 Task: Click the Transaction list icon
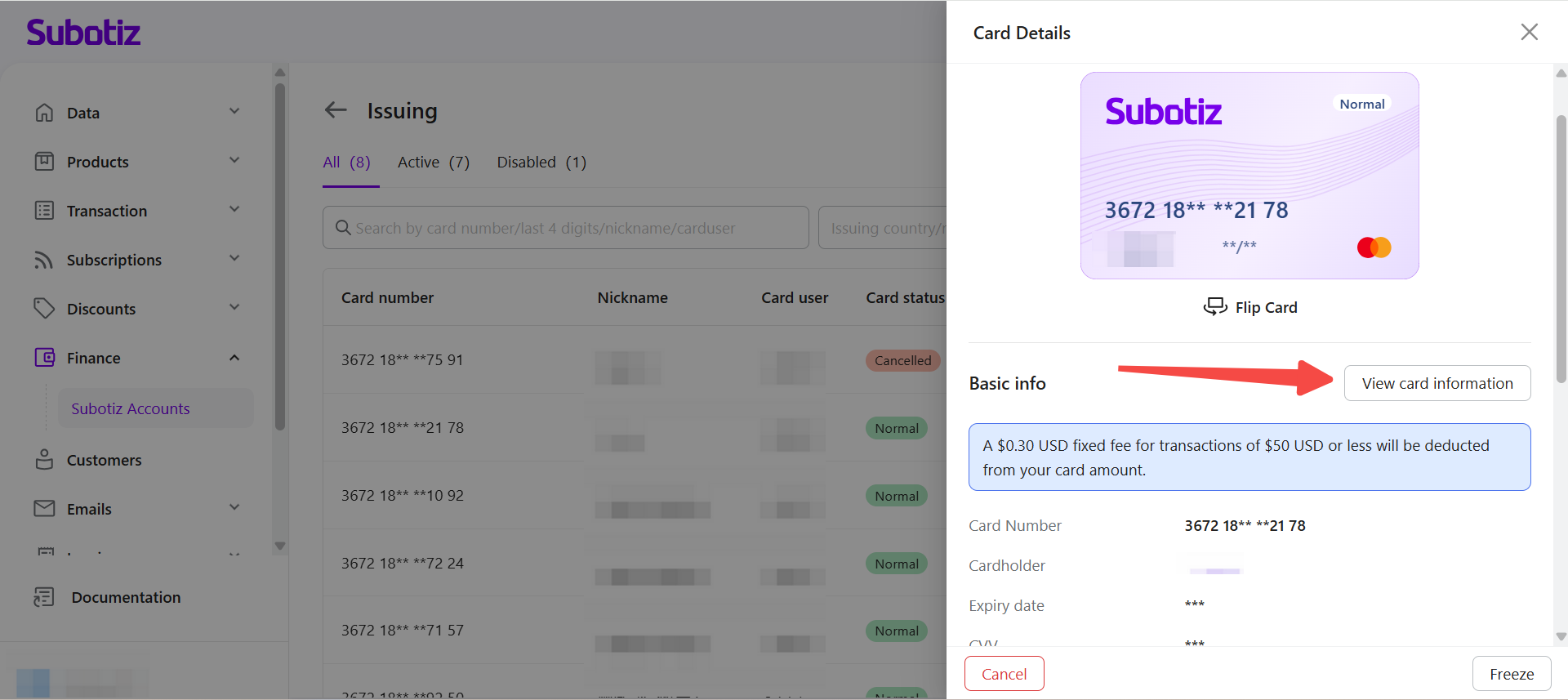coord(44,211)
